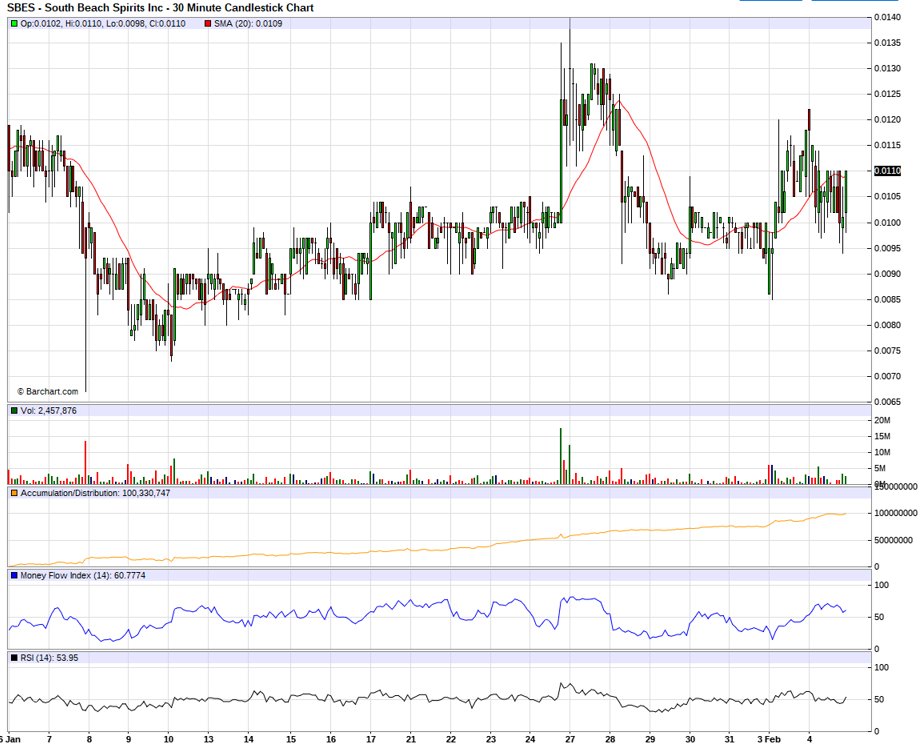923x750 pixels.
Task: Click the '21' date label on time axis
Action: (411, 739)
